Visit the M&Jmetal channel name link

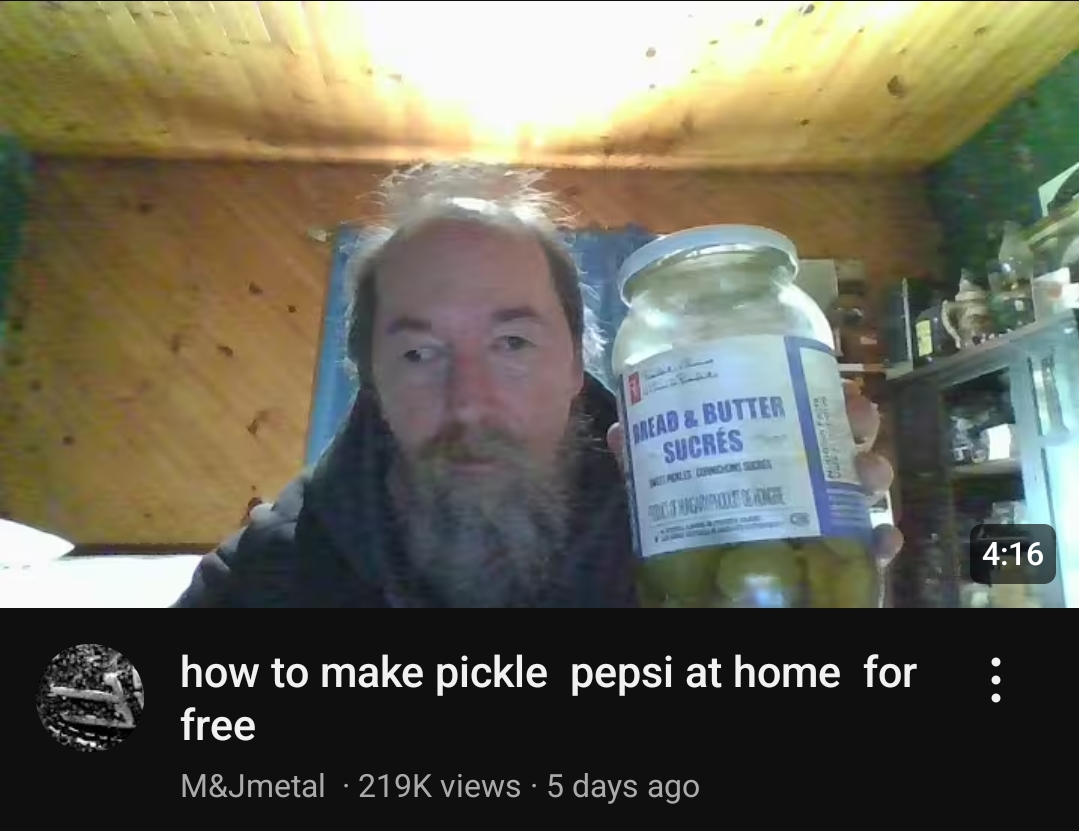pos(253,786)
